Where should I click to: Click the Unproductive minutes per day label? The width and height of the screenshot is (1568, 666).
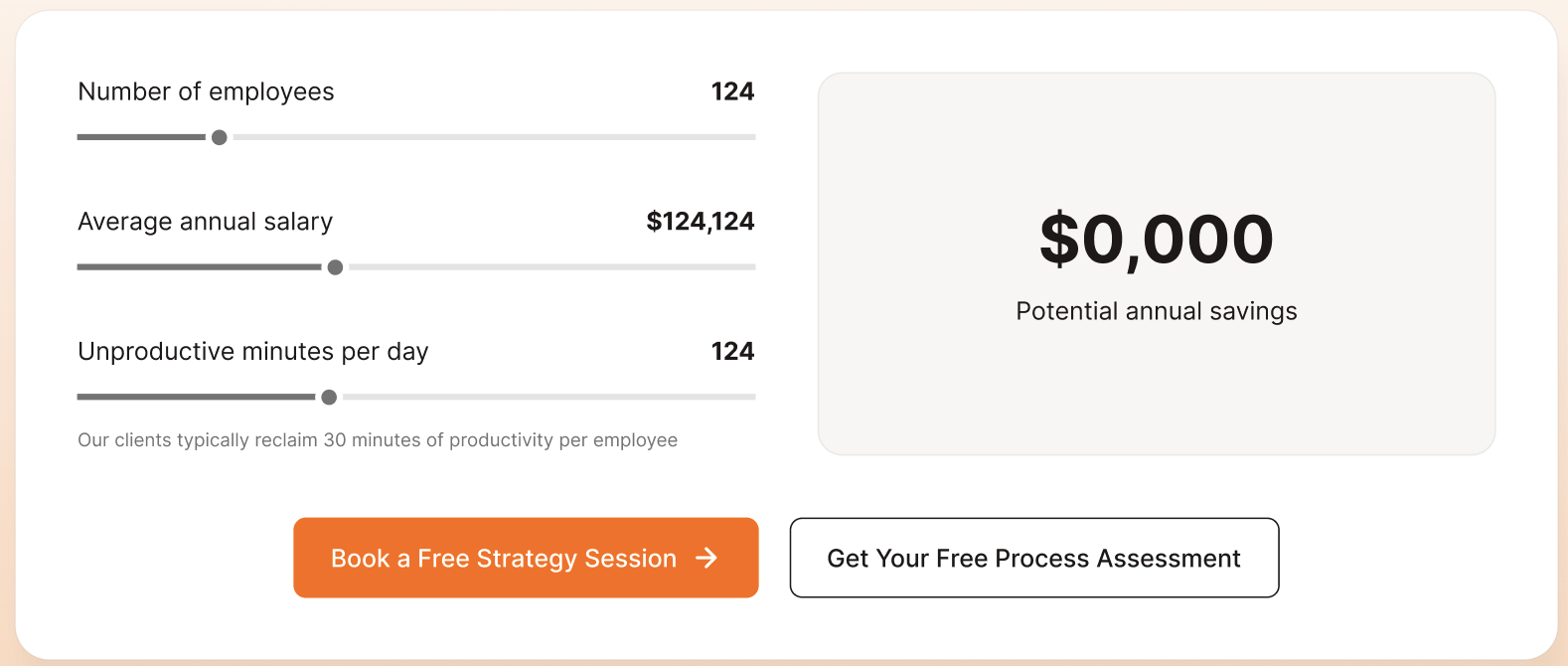click(252, 352)
